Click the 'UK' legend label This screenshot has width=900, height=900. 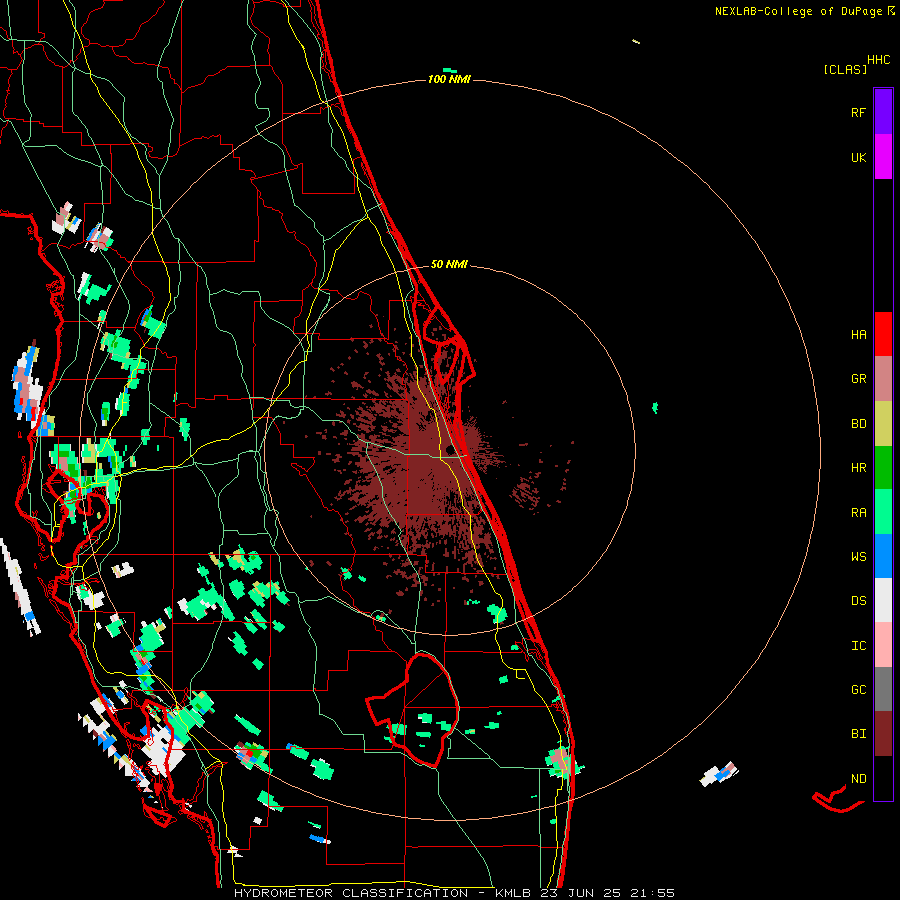[858, 157]
